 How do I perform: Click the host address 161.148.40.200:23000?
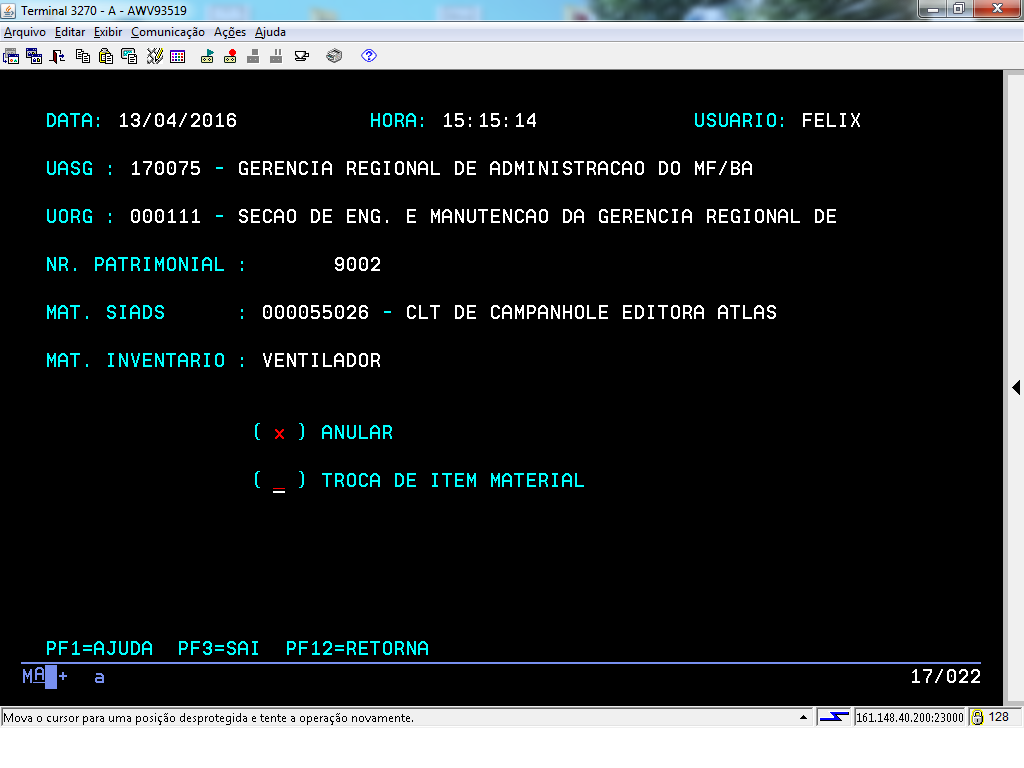(910, 718)
